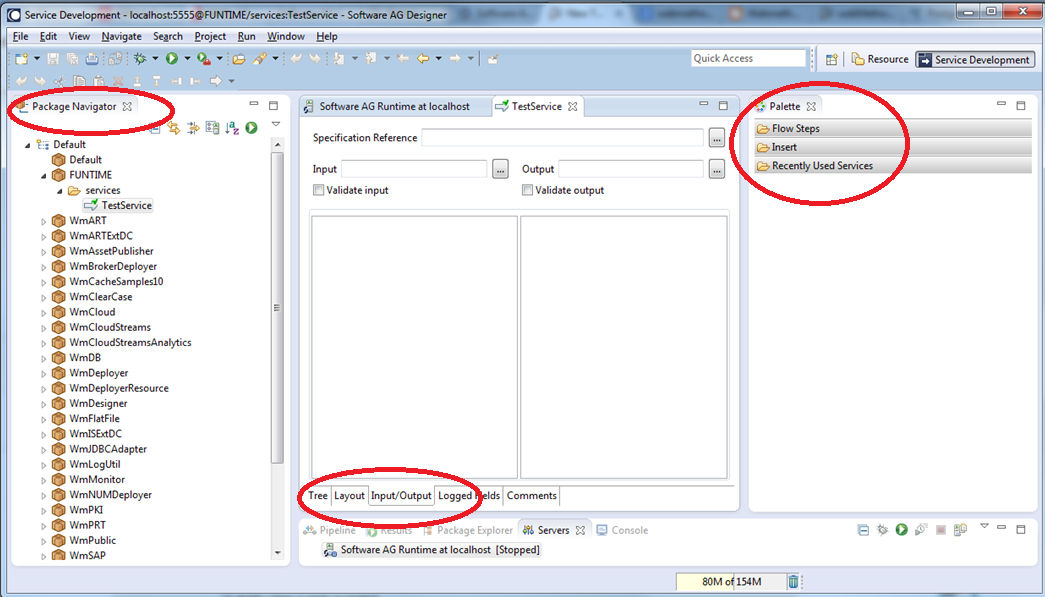
Task: Switch to the Pipeline tab
Action: coord(331,530)
